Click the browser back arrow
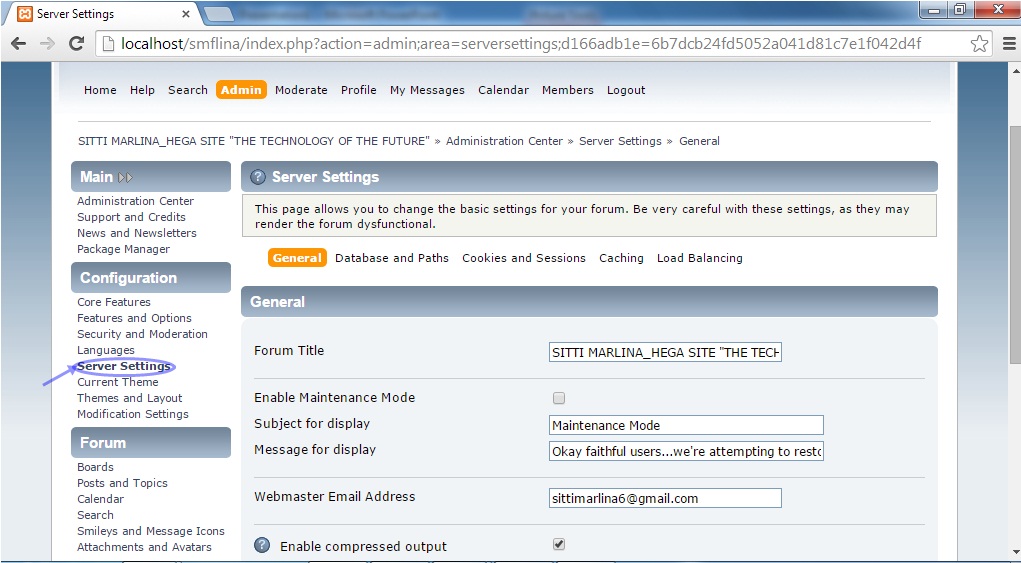Image resolution: width=1021 pixels, height=563 pixels. click(18, 44)
